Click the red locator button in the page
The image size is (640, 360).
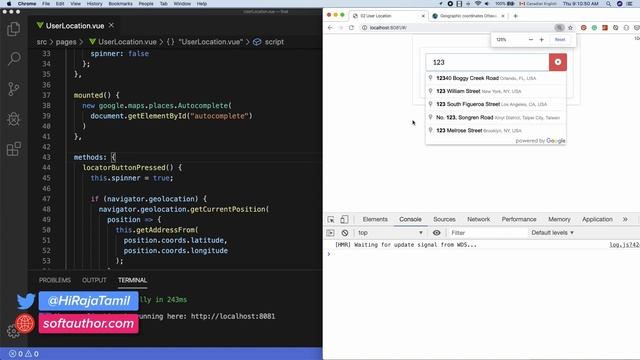tap(558, 62)
